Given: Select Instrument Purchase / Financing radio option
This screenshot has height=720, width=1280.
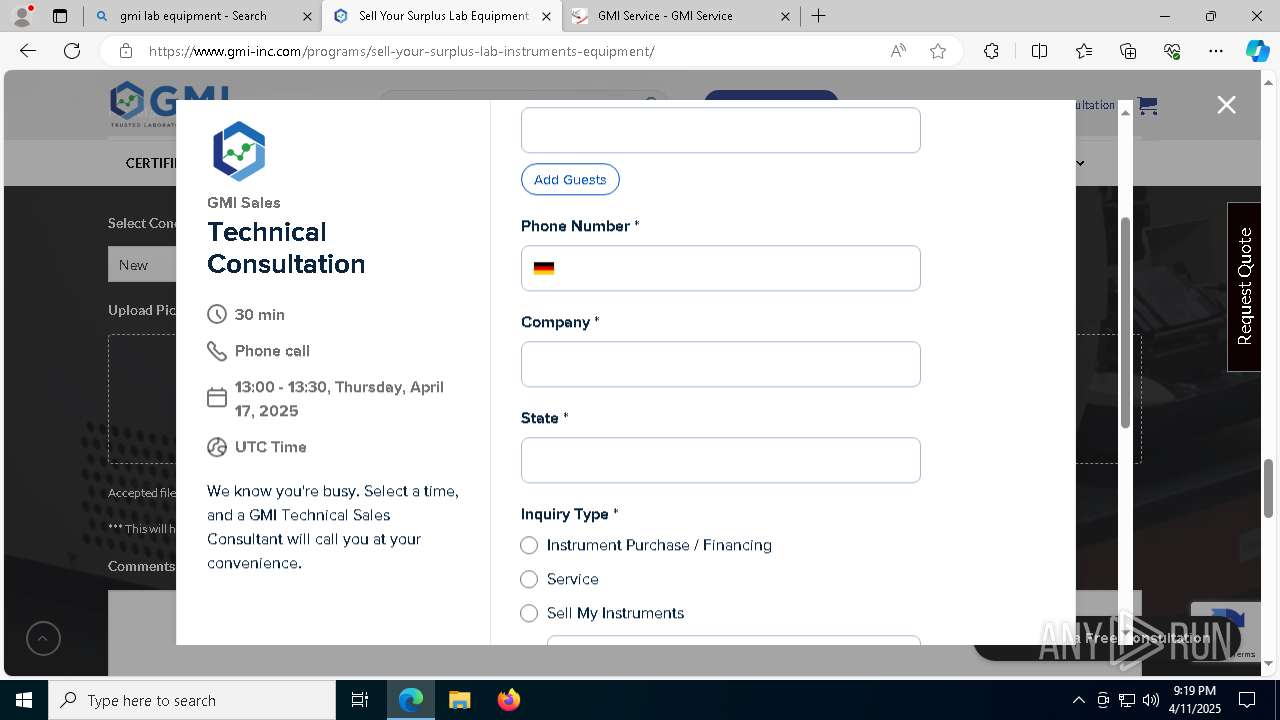Looking at the screenshot, I should 529,545.
